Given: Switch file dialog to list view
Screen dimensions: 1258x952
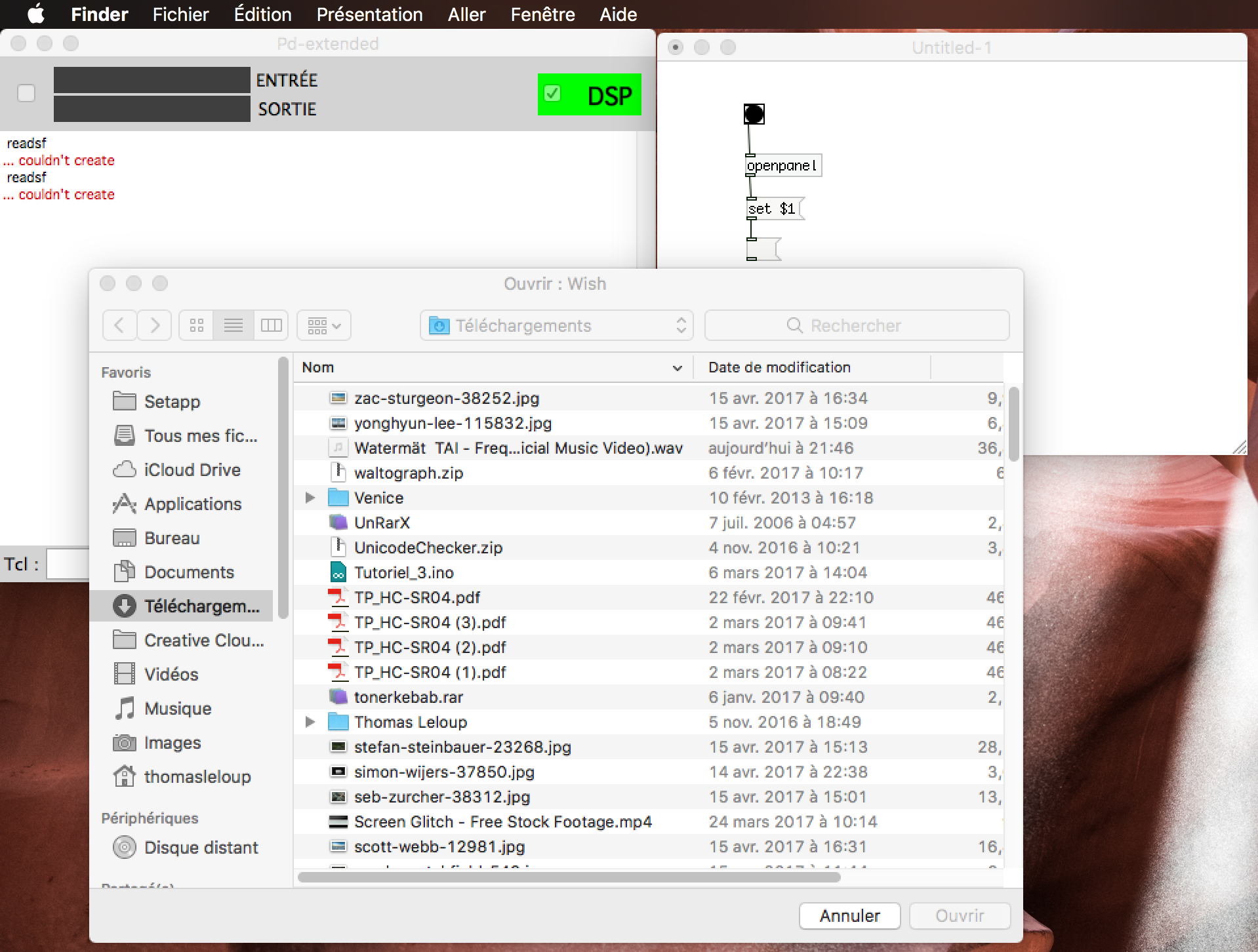Looking at the screenshot, I should [x=233, y=325].
